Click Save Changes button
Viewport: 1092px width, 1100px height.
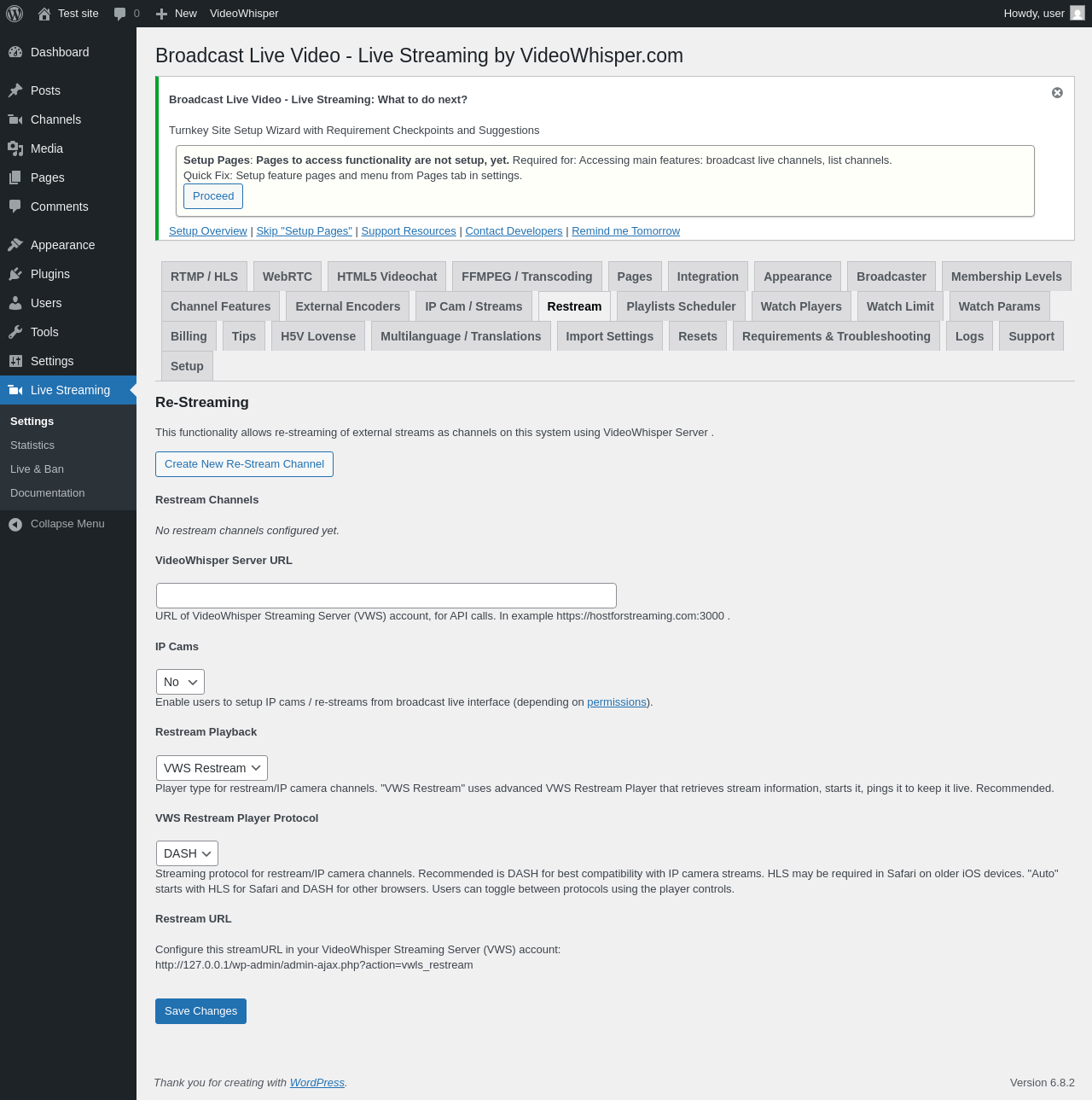pos(200,1011)
